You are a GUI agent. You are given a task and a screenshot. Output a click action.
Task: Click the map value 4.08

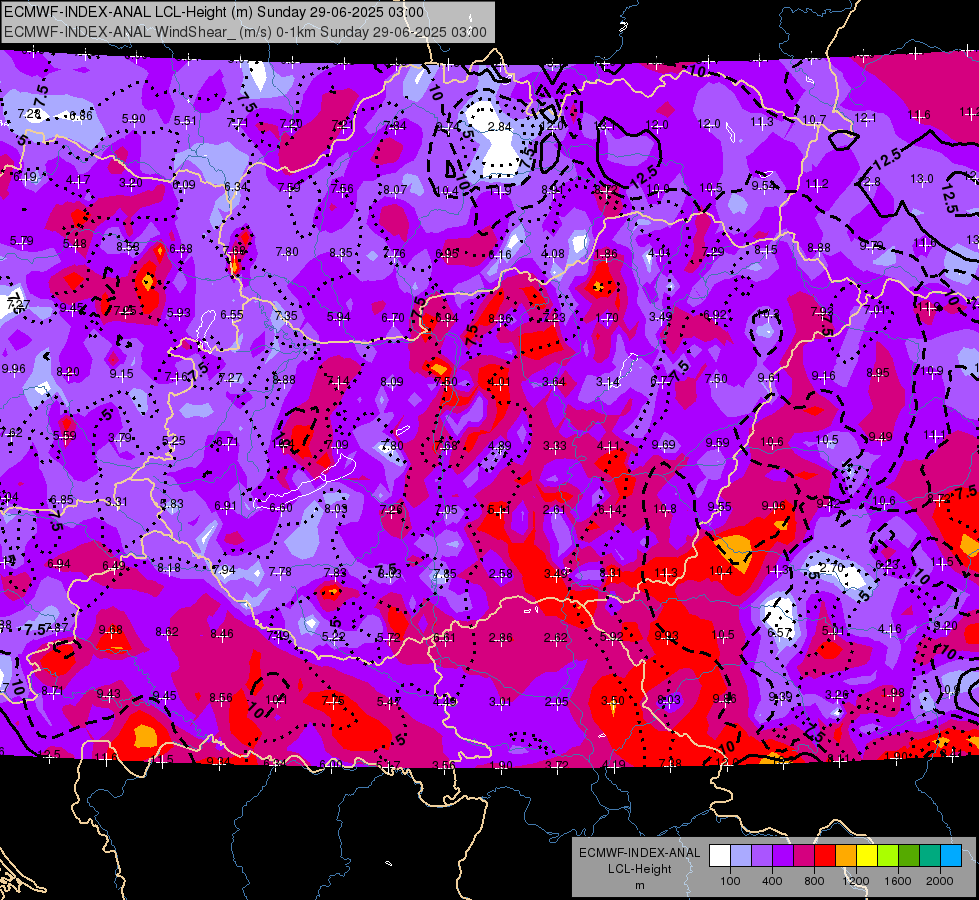pyautogui.click(x=553, y=254)
